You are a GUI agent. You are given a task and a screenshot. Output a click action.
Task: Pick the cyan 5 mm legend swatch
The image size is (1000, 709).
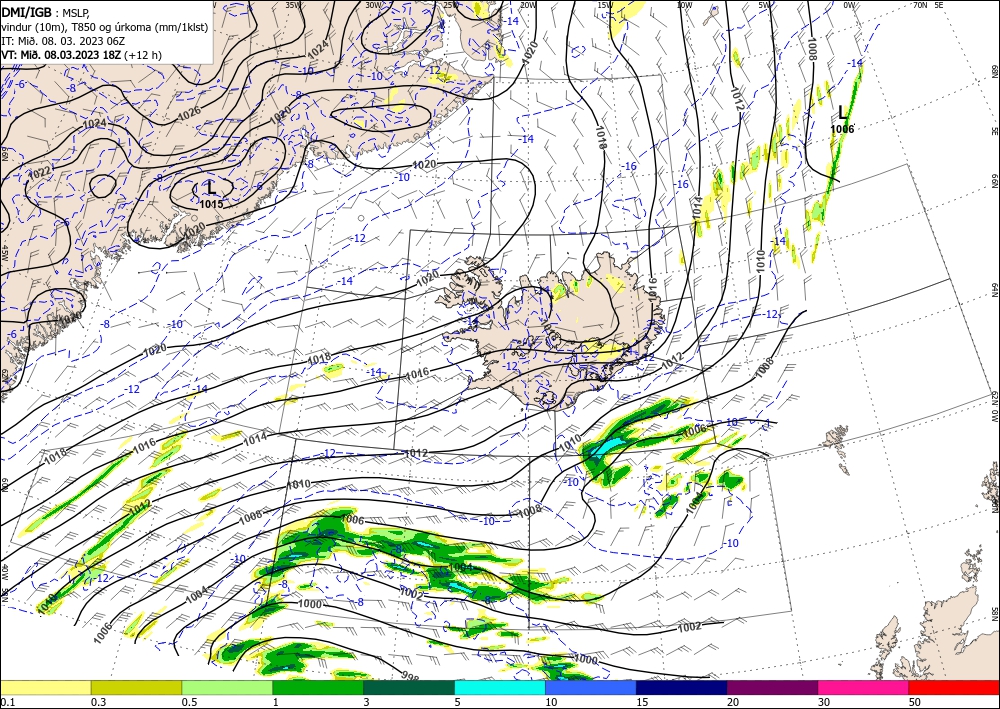[500, 687]
